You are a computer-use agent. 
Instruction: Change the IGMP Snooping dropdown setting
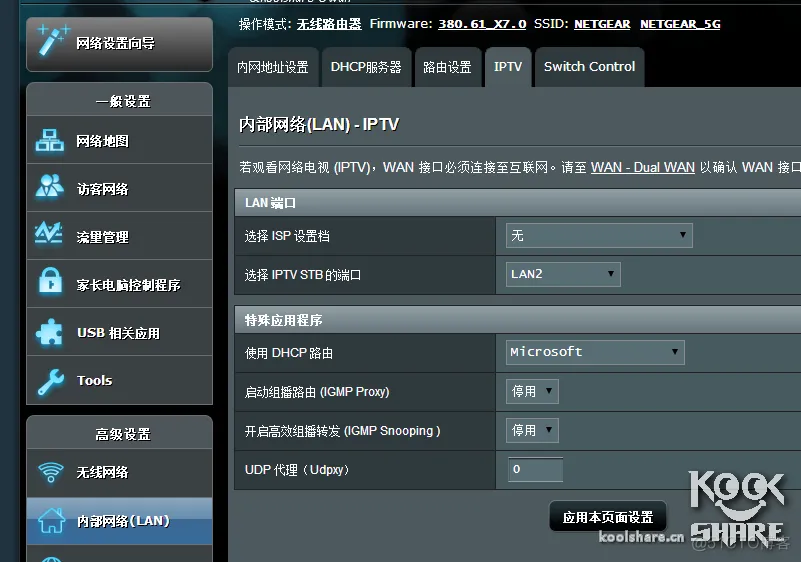tap(532, 430)
